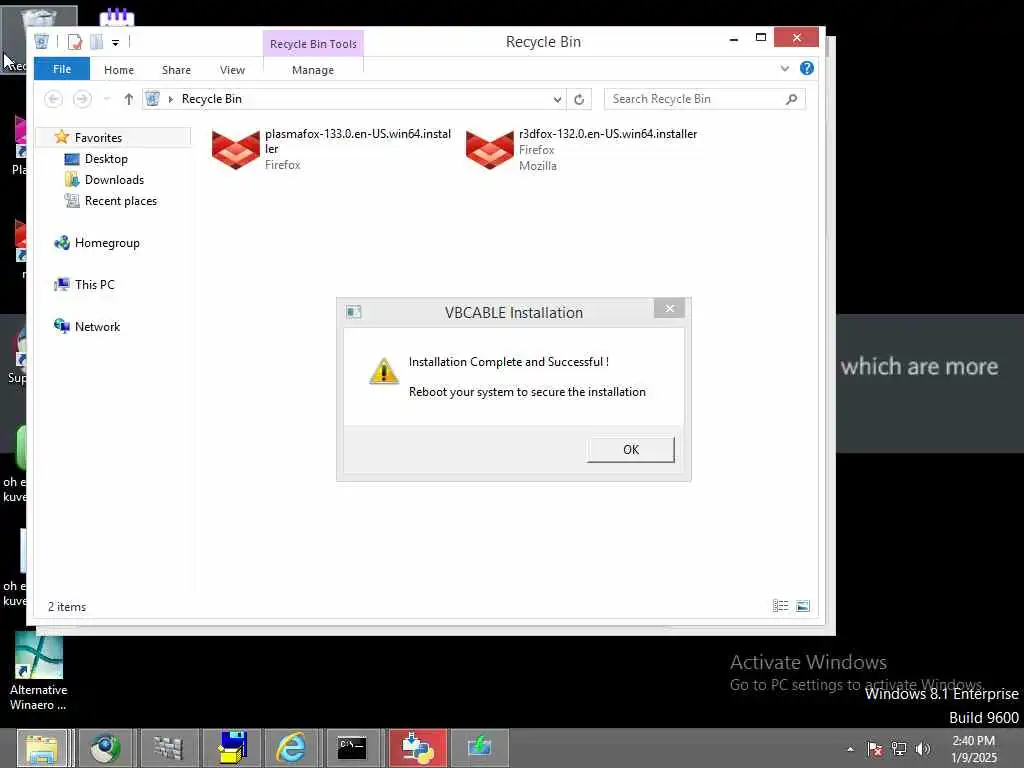Image resolution: width=1024 pixels, height=768 pixels.
Task: Maximize the Recycle Bin window
Action: click(760, 38)
